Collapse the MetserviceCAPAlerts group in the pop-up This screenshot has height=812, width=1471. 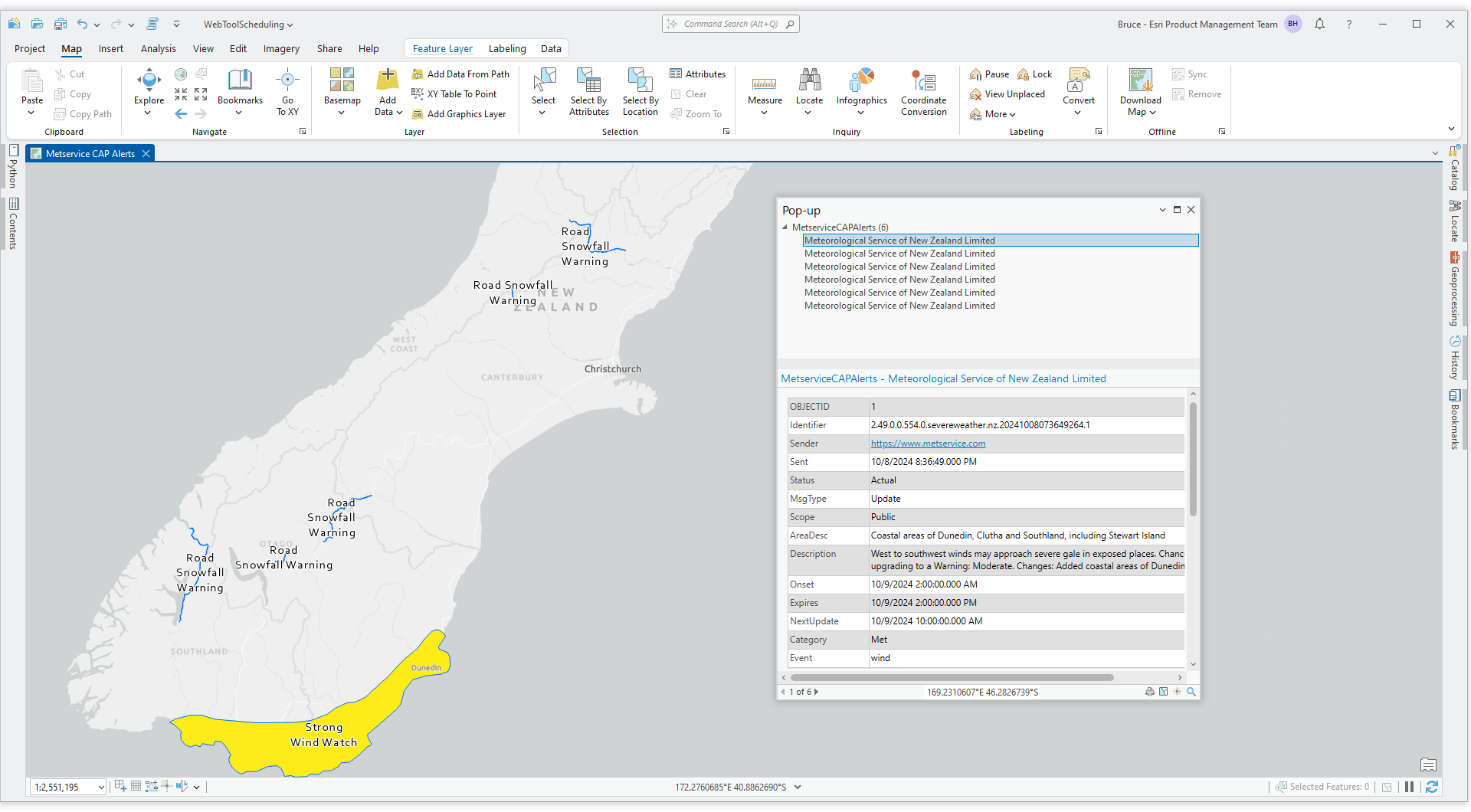(x=785, y=227)
